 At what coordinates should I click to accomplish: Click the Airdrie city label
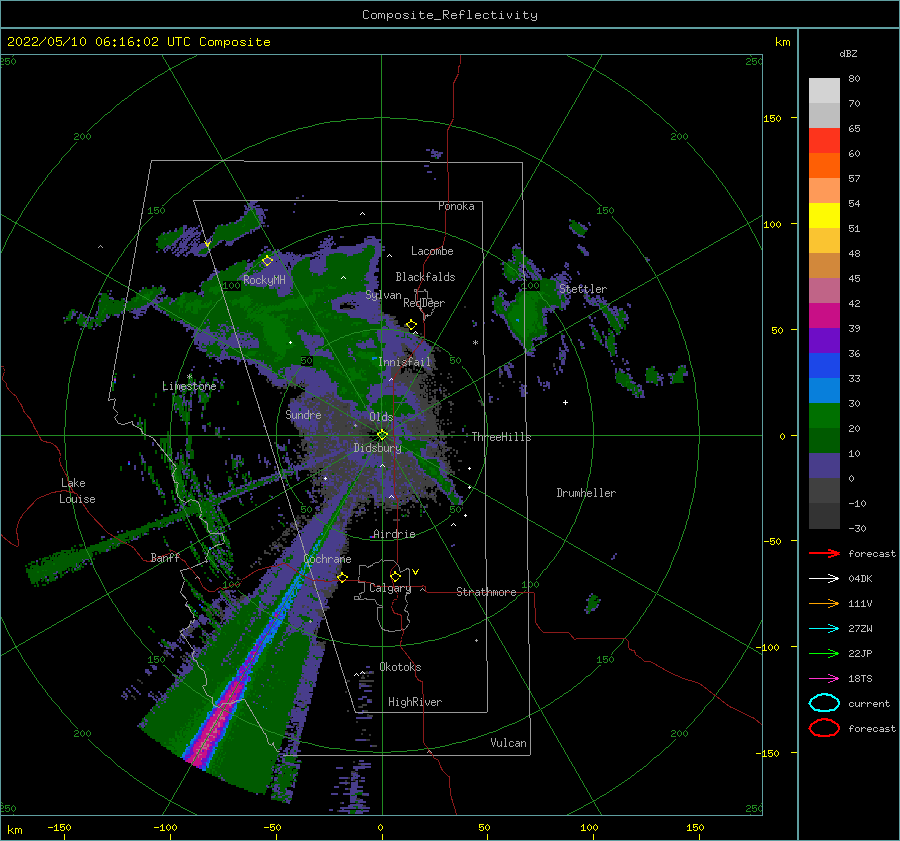tap(394, 534)
